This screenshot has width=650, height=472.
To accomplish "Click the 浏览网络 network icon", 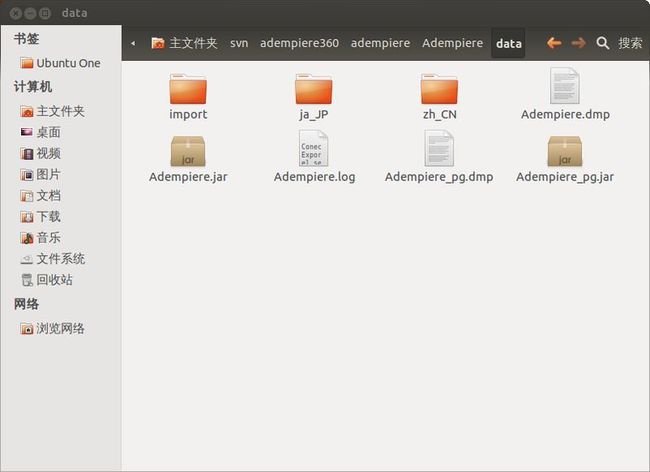I will coord(27,329).
